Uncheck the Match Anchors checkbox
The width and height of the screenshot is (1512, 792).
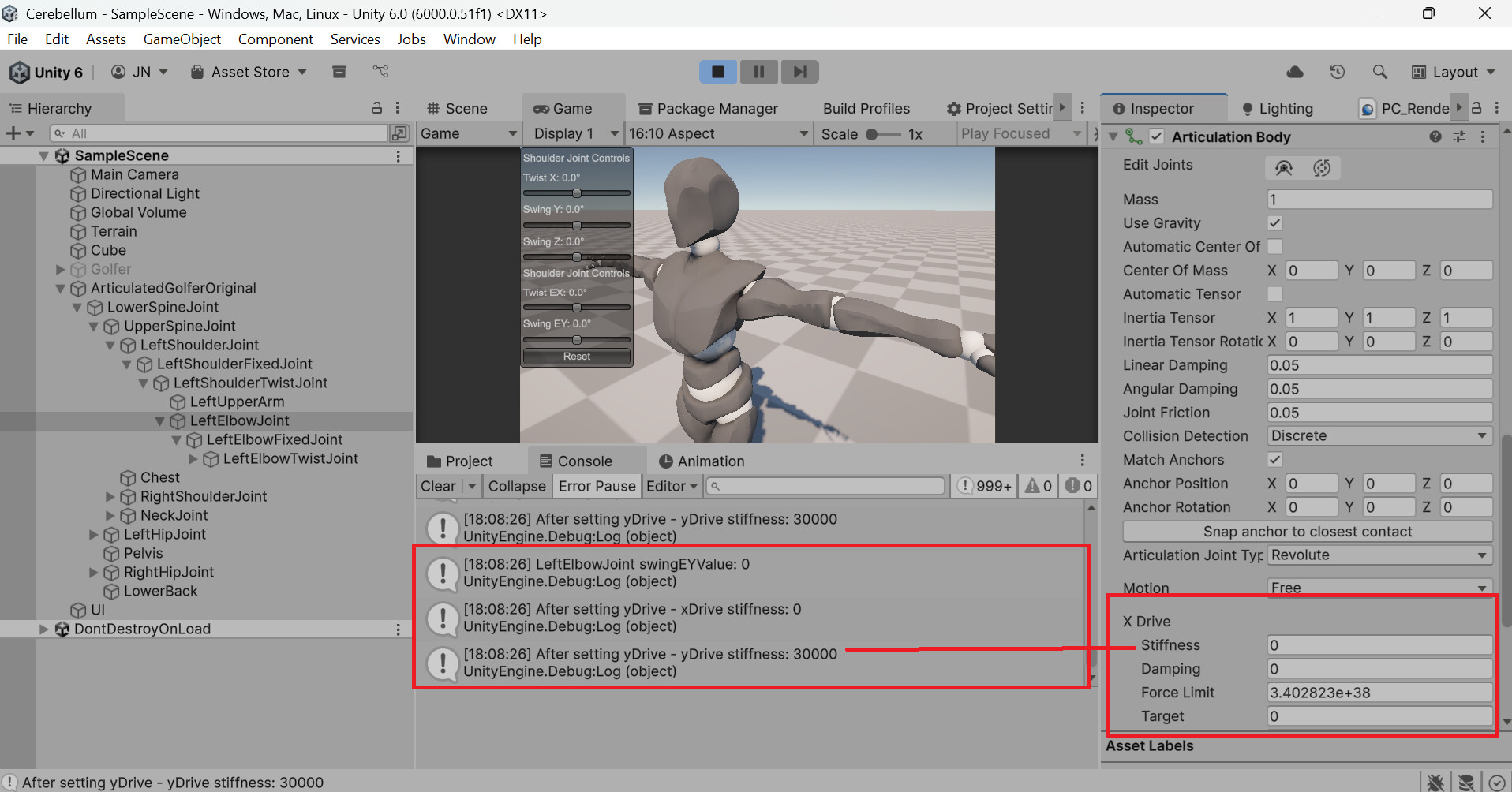(x=1275, y=460)
